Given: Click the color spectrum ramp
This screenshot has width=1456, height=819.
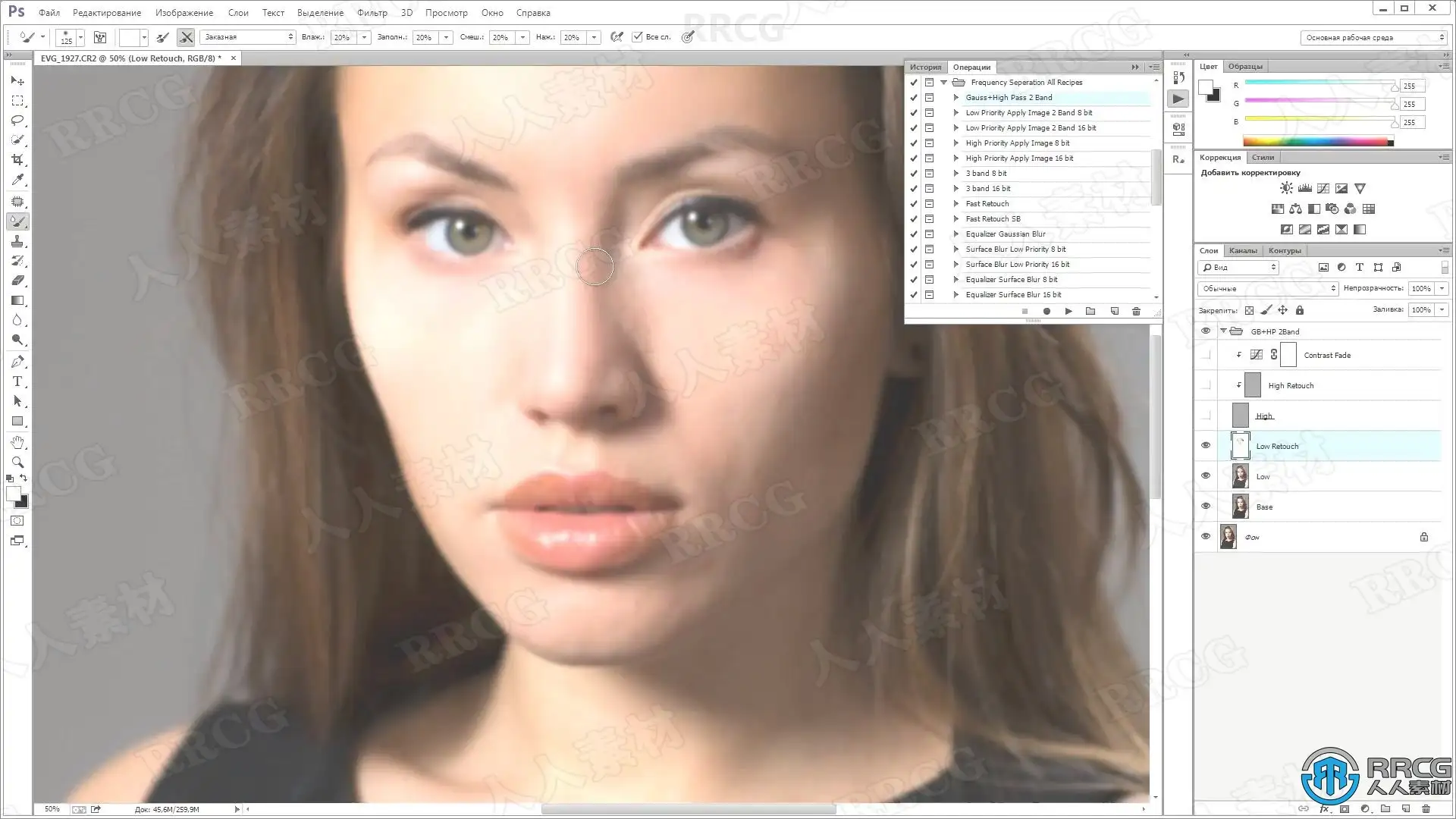Looking at the screenshot, I should pos(1316,141).
